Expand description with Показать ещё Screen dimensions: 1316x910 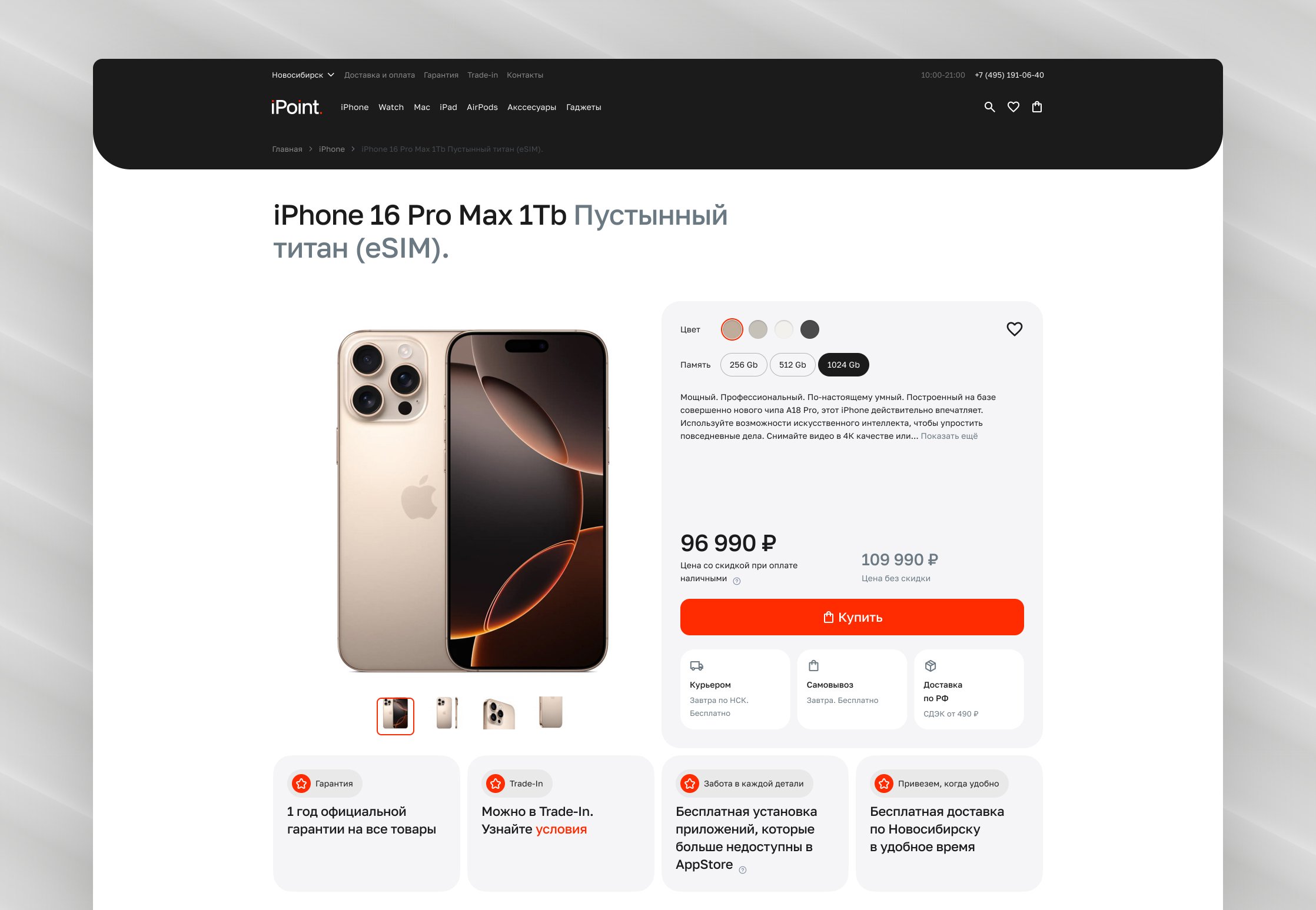point(949,436)
